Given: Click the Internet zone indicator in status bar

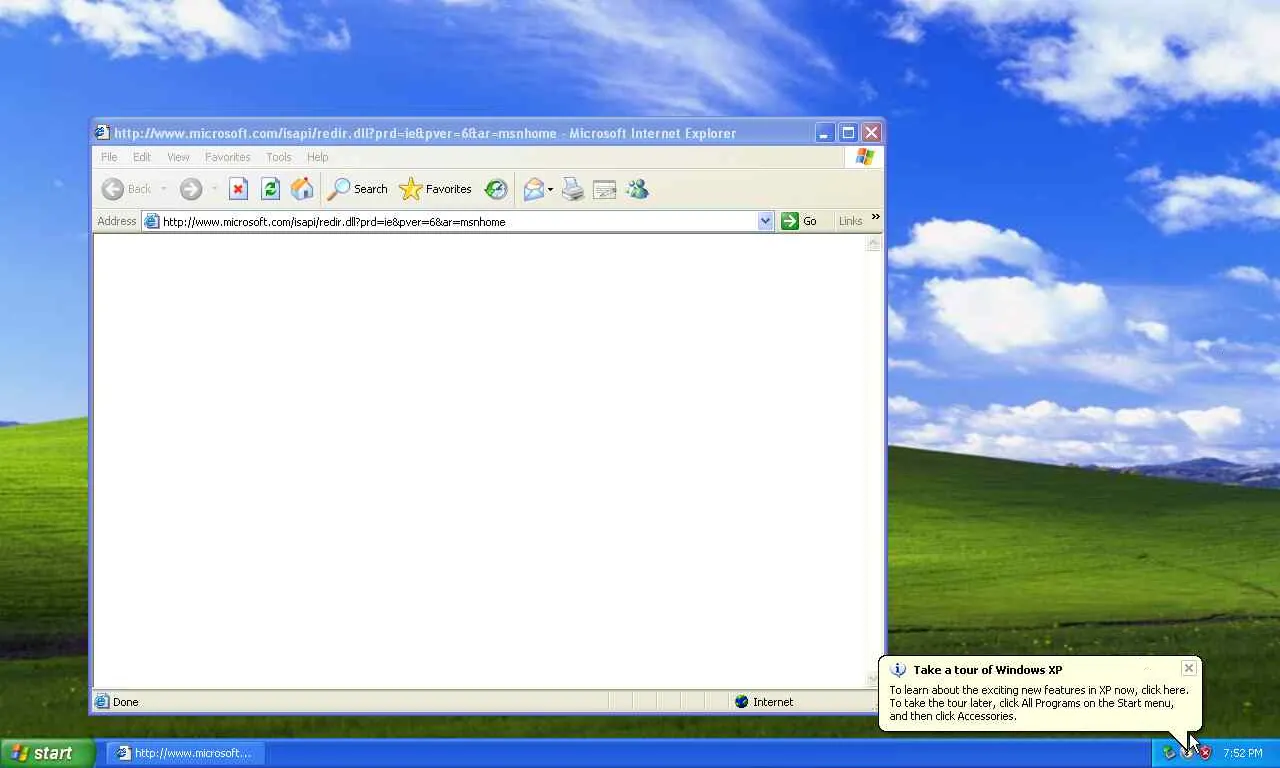Looking at the screenshot, I should click(x=764, y=702).
